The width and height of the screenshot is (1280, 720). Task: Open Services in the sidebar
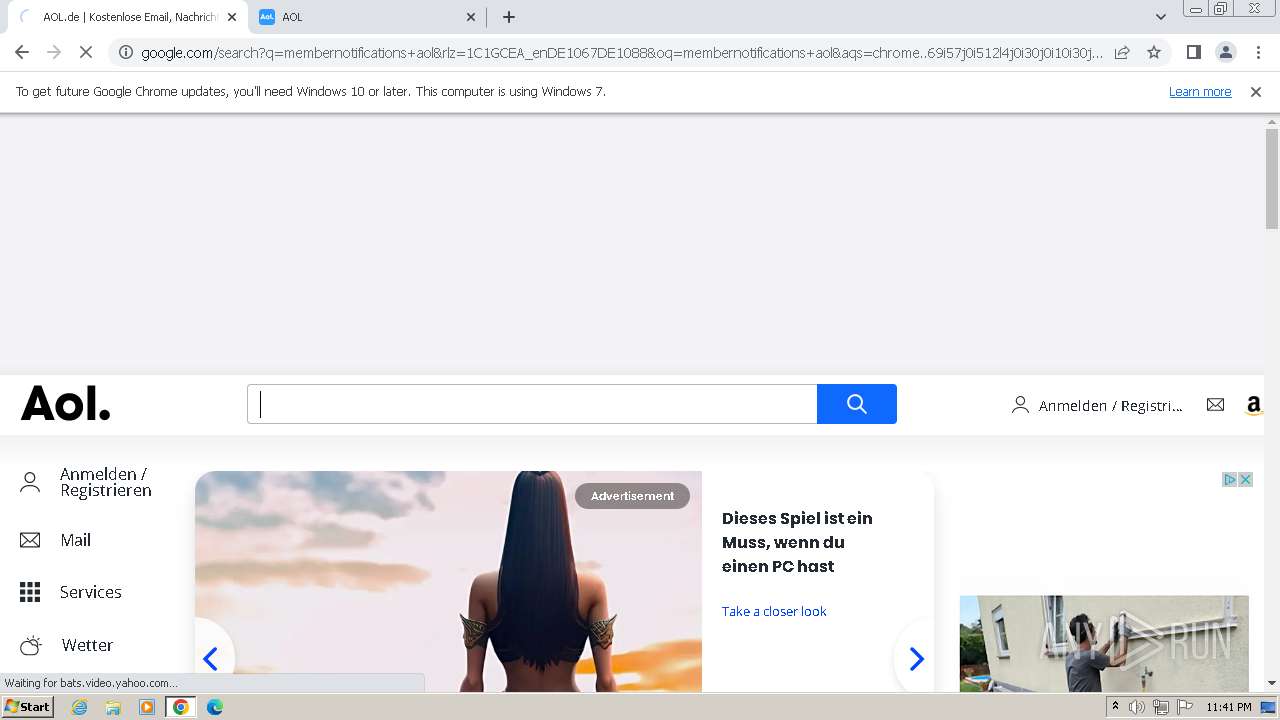[91, 592]
